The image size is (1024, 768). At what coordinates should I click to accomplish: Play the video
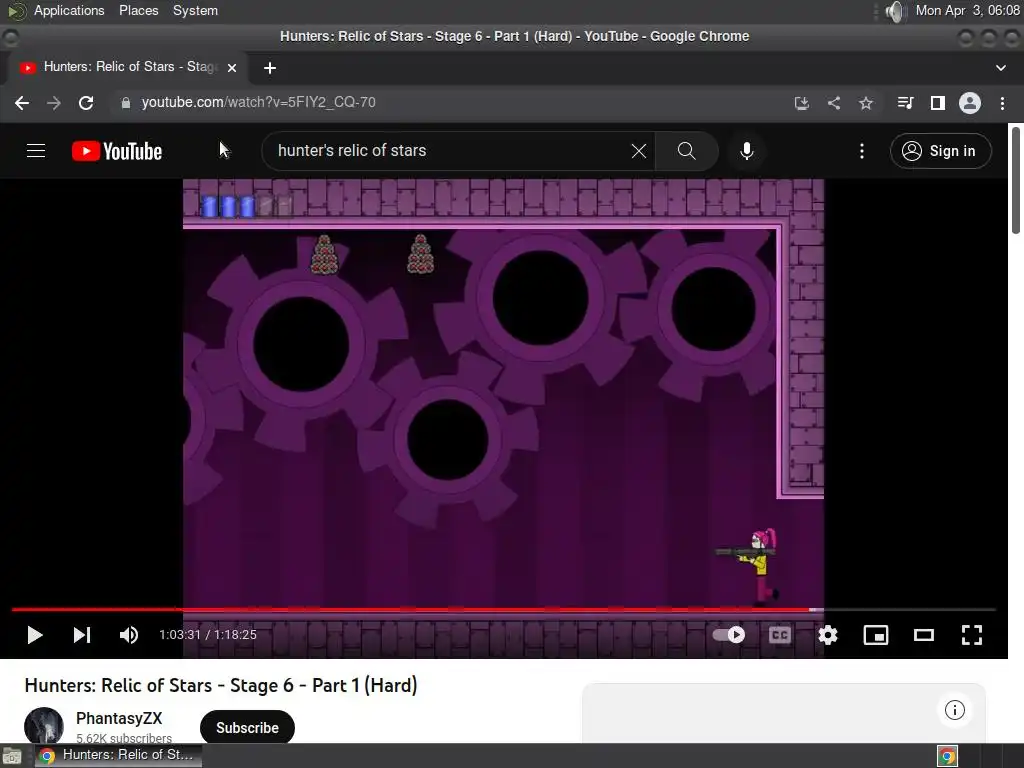[35, 635]
